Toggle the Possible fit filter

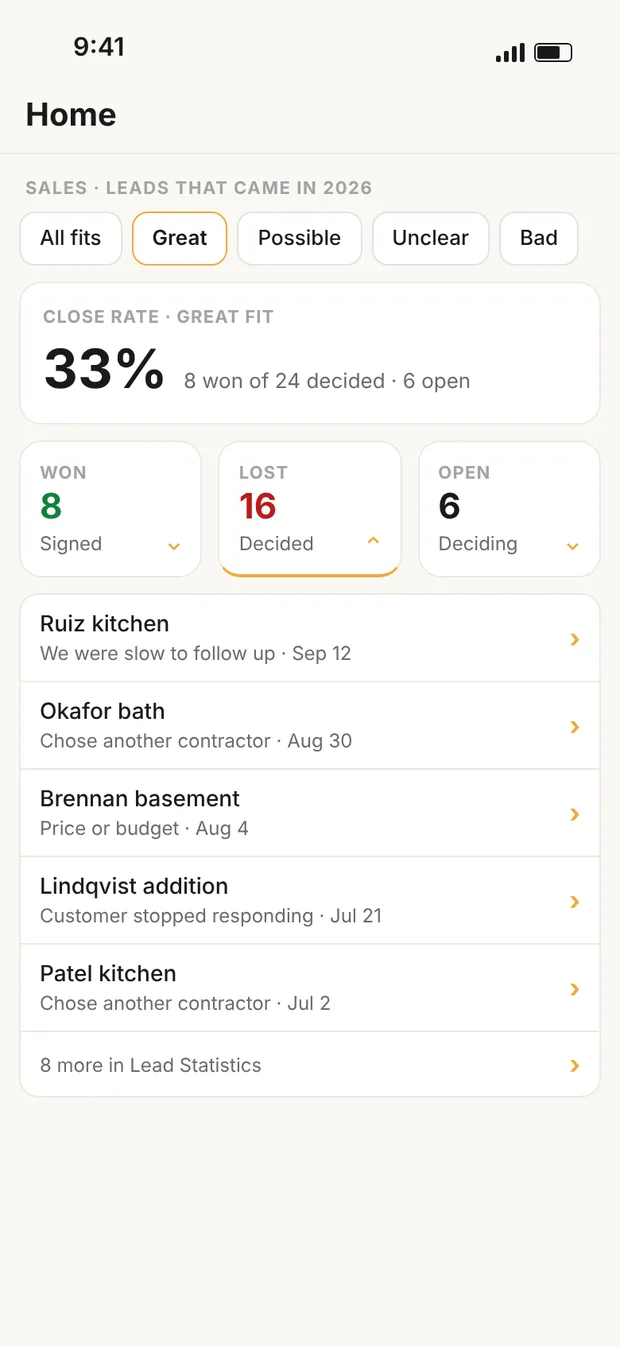tap(299, 238)
